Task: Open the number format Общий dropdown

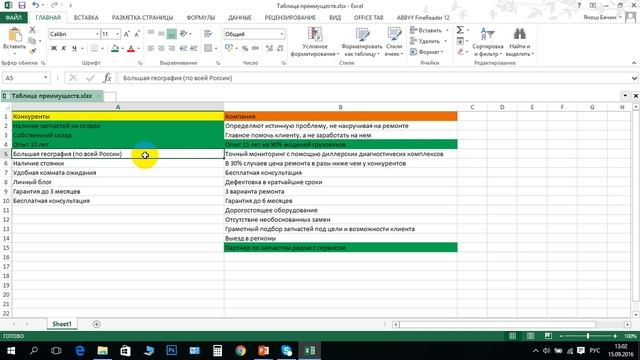Action: coord(282,34)
